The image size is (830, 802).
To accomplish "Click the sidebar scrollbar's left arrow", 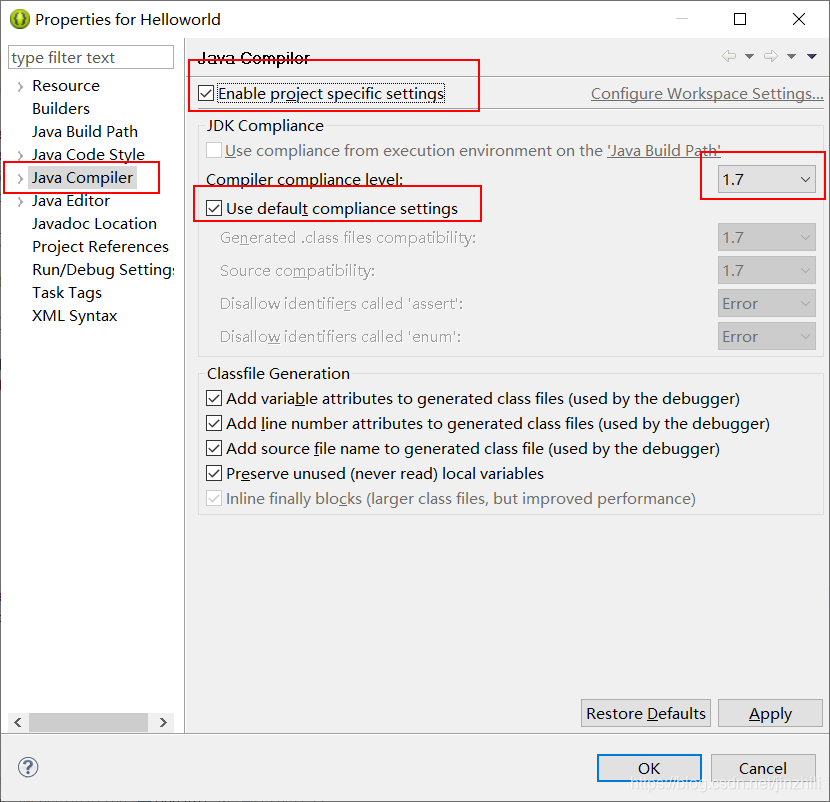I will click(x=17, y=722).
